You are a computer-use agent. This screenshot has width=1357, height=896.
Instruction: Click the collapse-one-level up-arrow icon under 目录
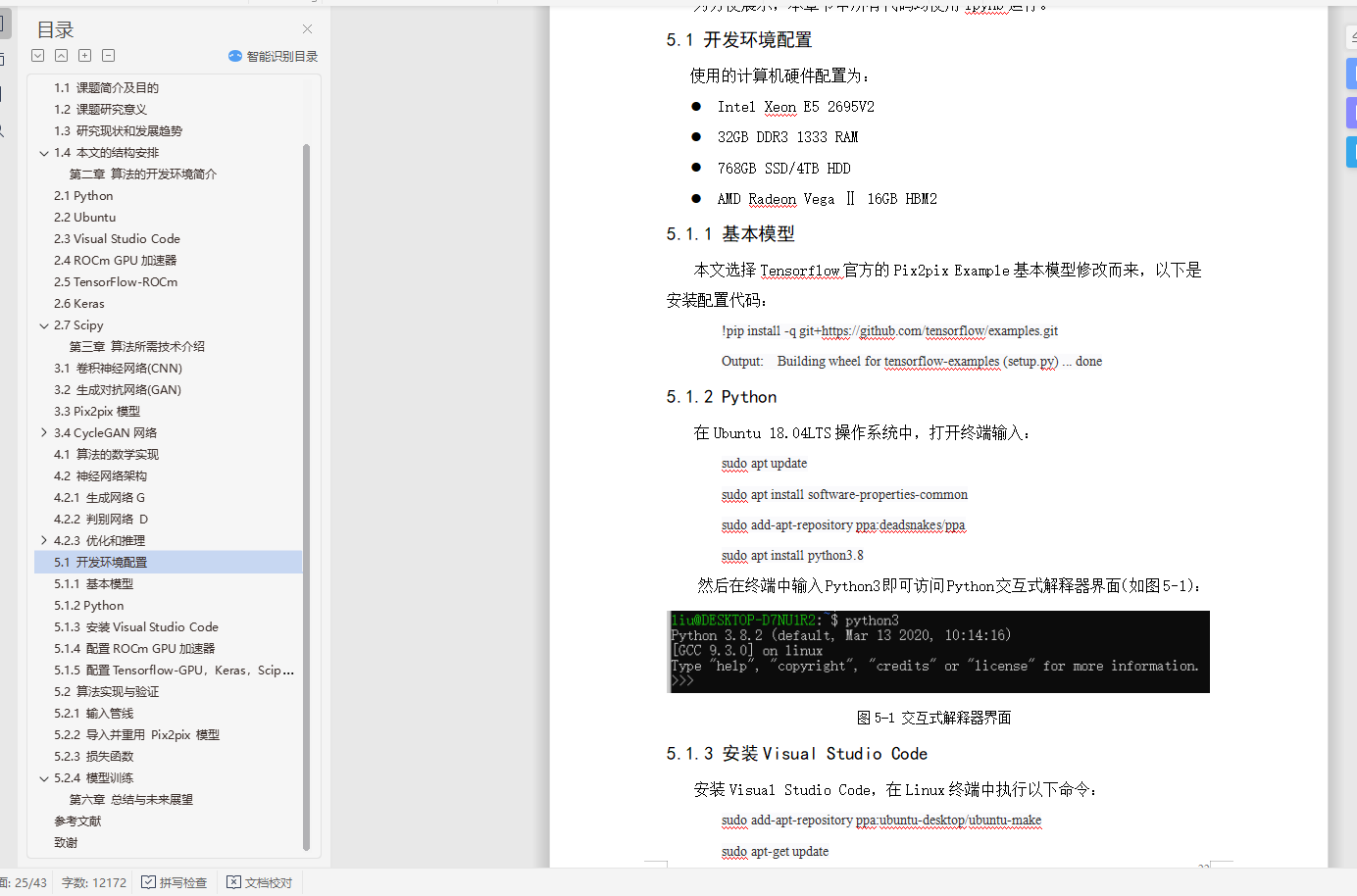(61, 56)
